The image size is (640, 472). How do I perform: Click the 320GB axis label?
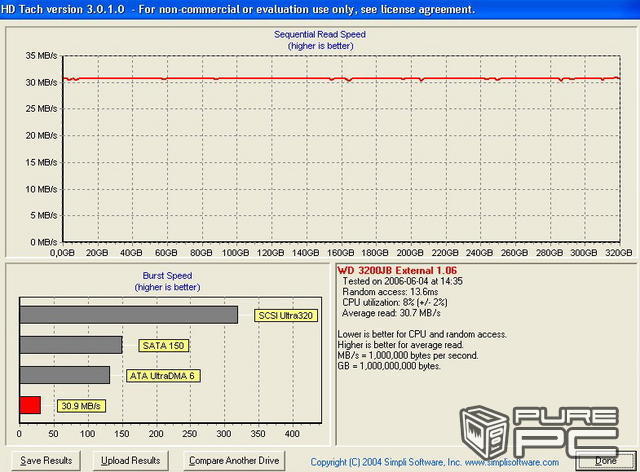(x=619, y=253)
